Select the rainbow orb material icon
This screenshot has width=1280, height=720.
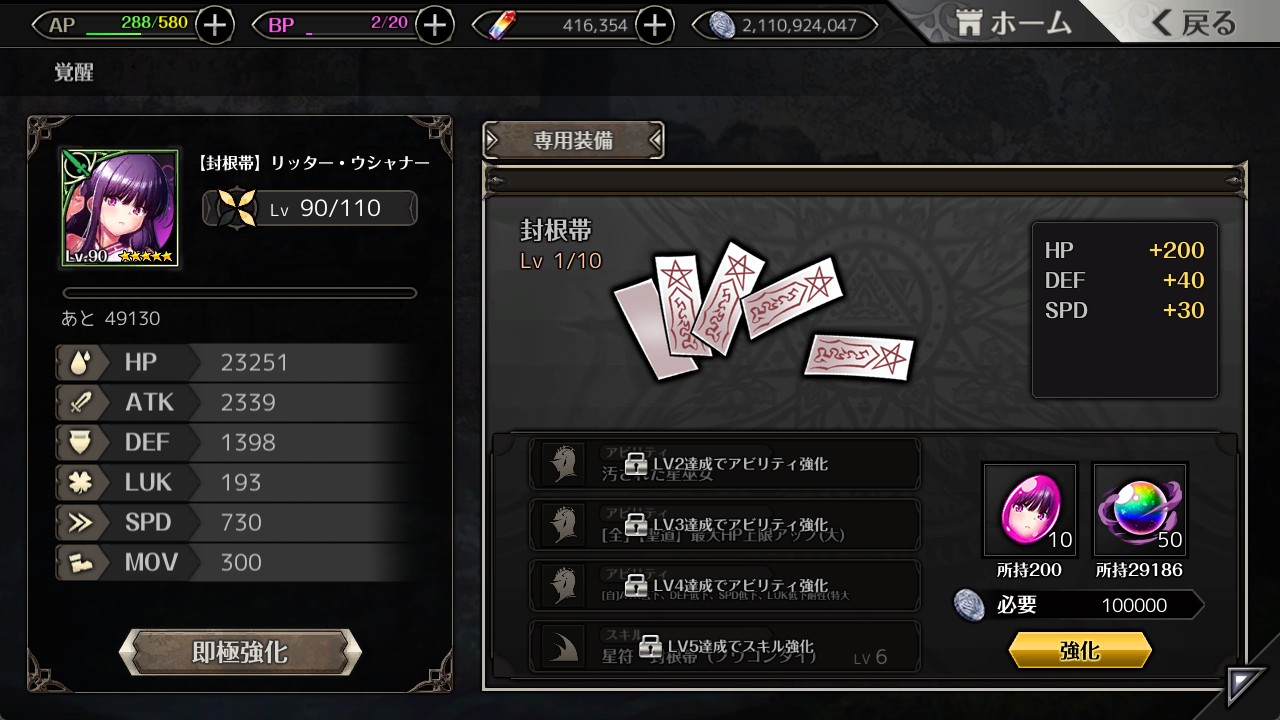coord(1140,509)
